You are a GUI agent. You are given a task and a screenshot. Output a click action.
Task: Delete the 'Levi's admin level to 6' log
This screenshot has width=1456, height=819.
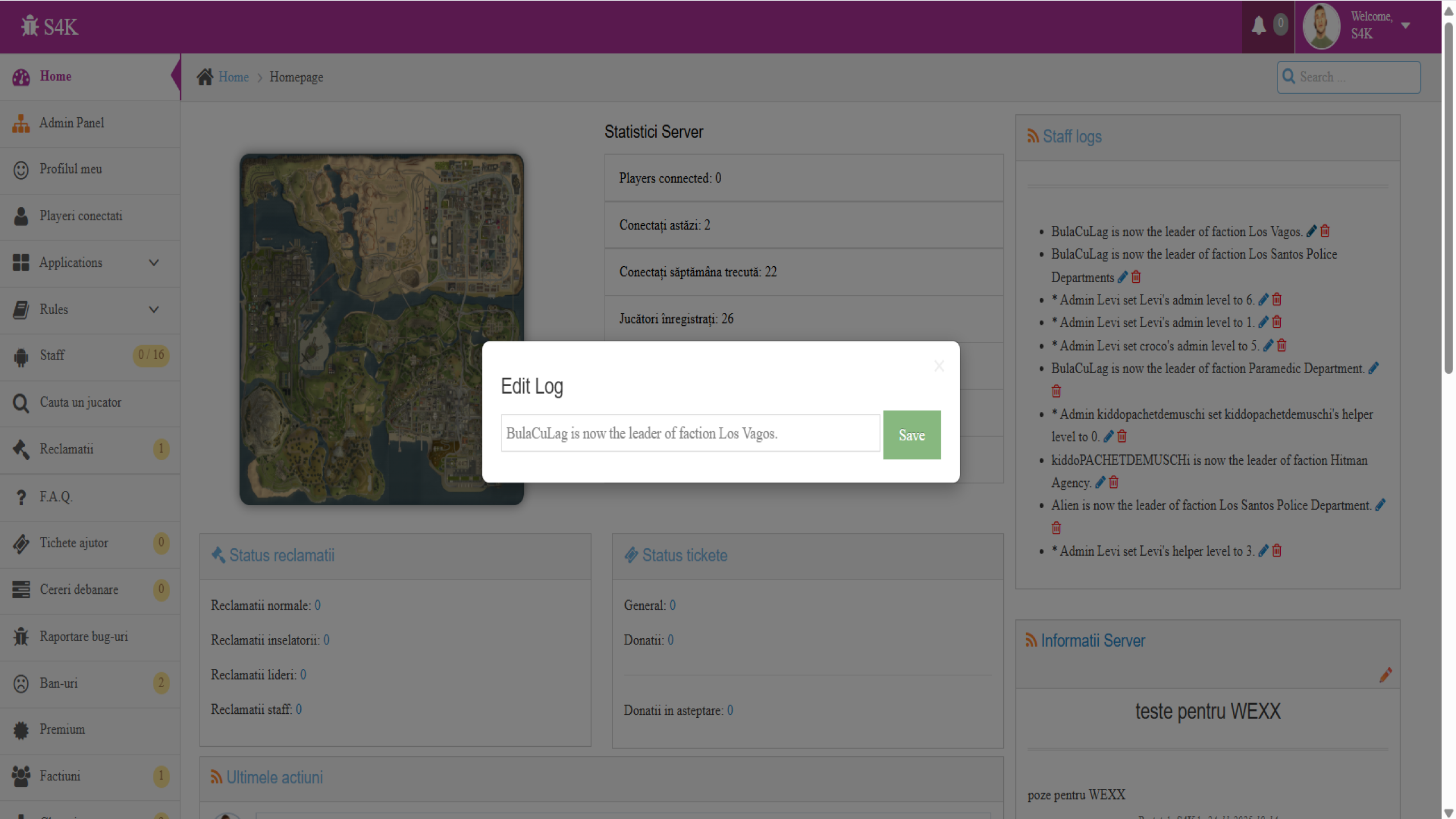(x=1277, y=299)
